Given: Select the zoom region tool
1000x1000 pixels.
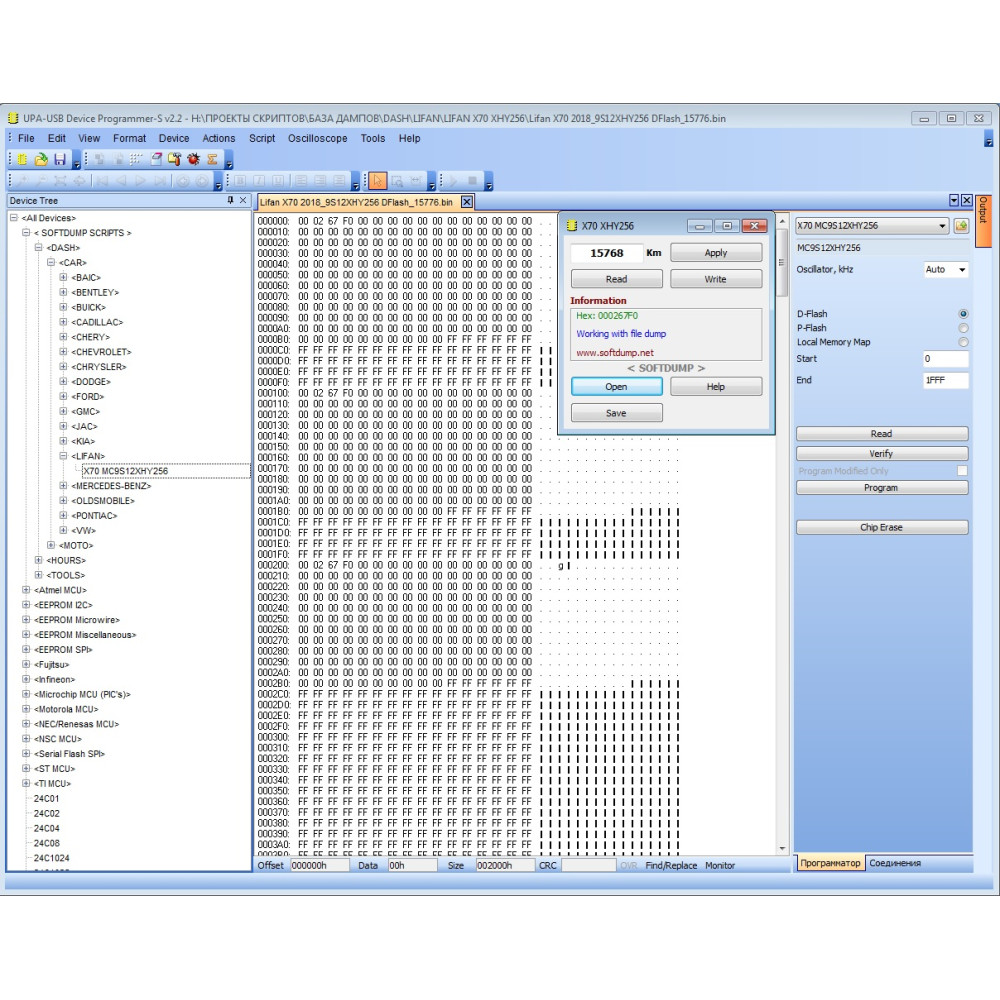Looking at the screenshot, I should pos(397,180).
